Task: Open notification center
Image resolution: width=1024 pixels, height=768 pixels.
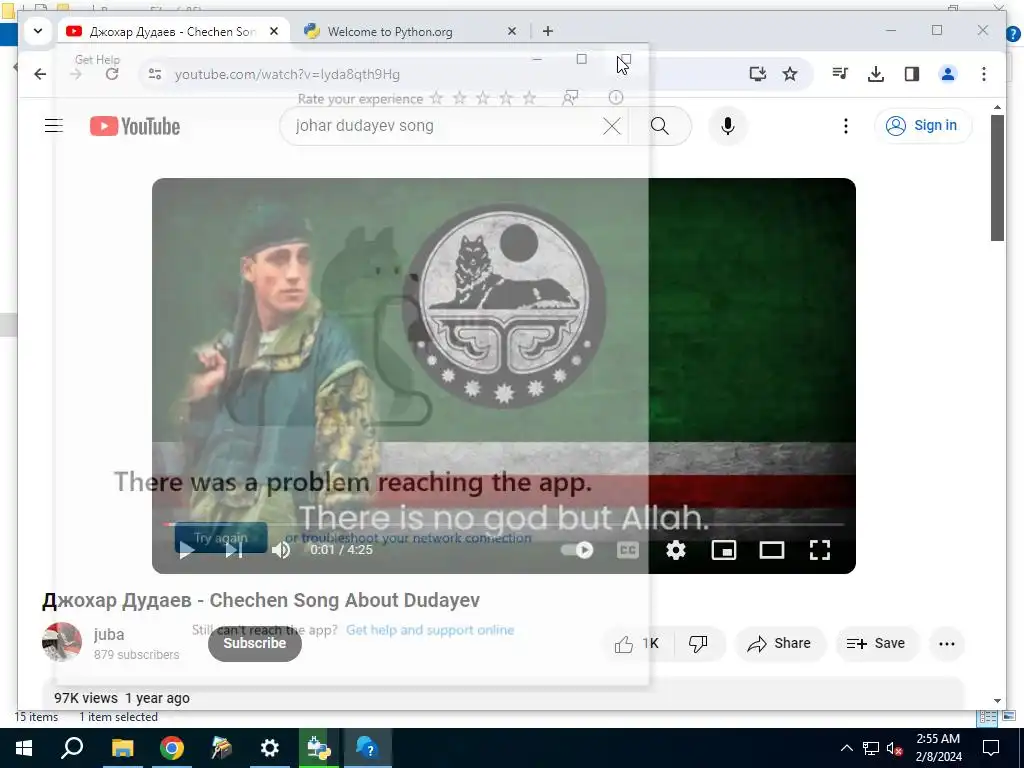Action: tap(991, 748)
